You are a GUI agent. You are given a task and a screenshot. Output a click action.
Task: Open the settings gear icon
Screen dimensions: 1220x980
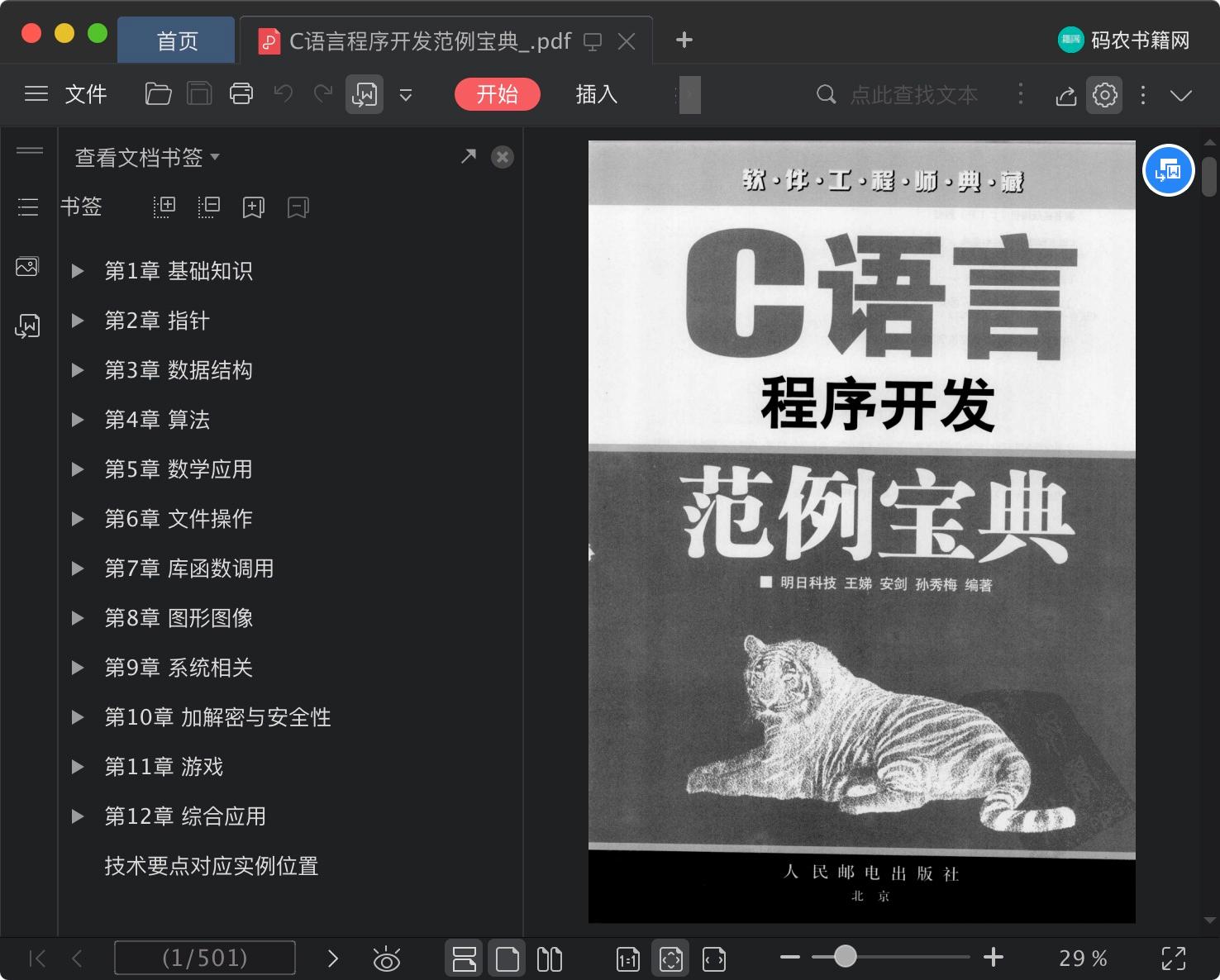click(1105, 95)
